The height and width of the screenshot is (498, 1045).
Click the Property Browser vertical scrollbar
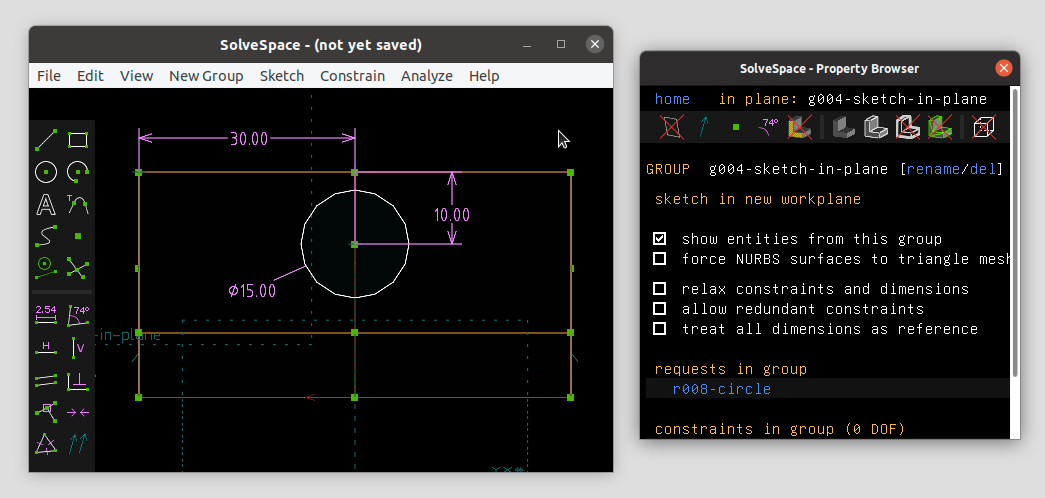tap(1014, 231)
